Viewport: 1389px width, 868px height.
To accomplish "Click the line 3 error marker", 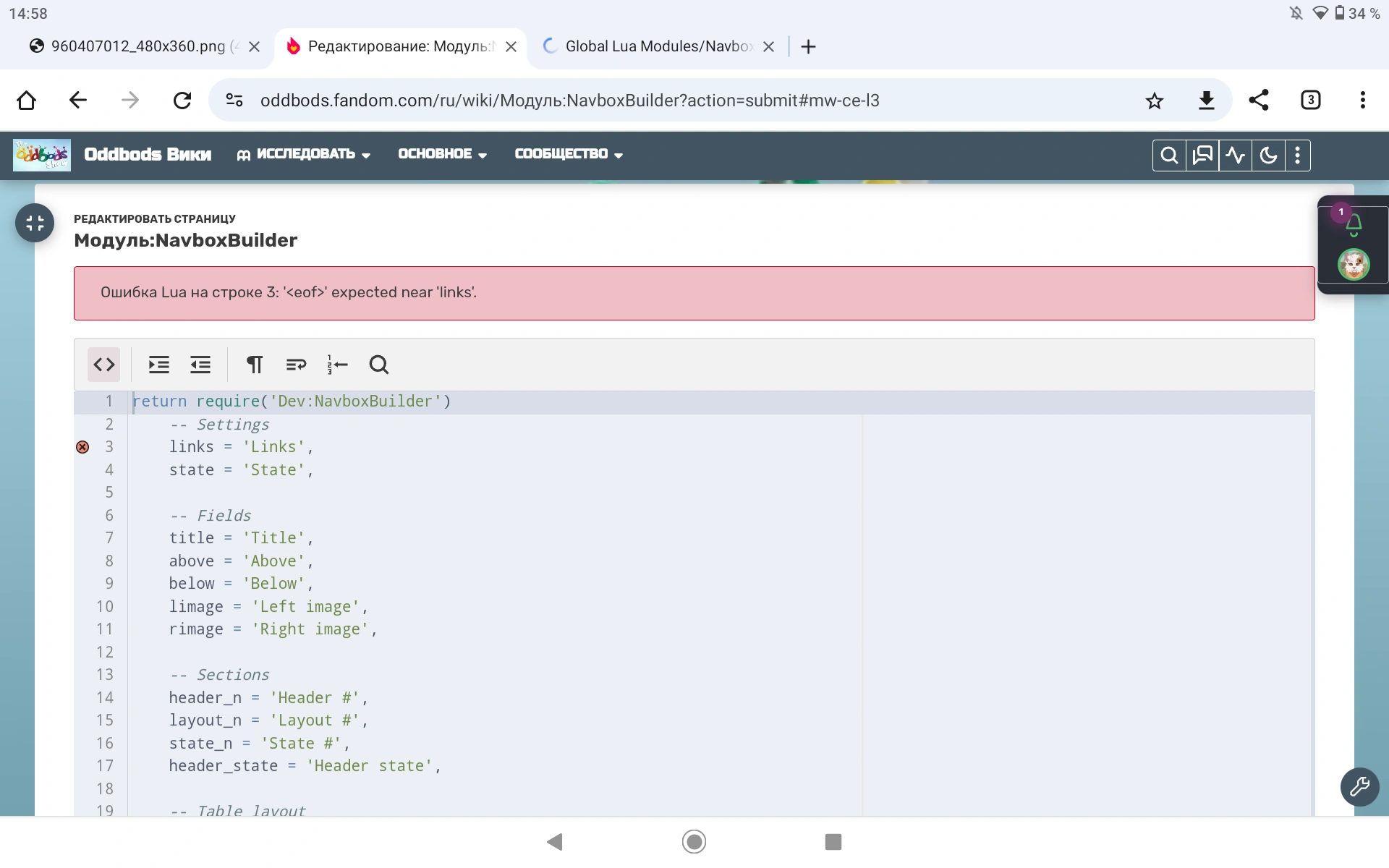I will pyautogui.click(x=82, y=447).
